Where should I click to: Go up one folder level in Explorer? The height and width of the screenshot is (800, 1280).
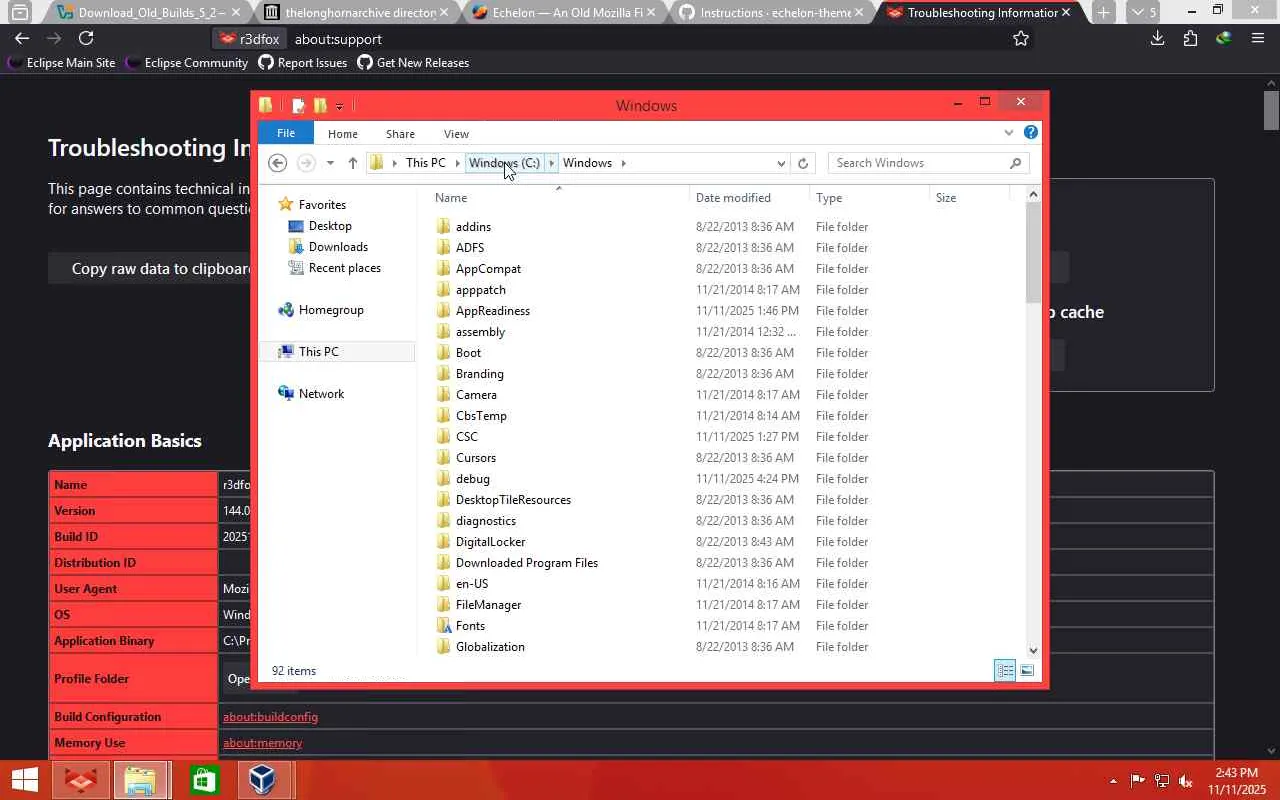coord(352,163)
